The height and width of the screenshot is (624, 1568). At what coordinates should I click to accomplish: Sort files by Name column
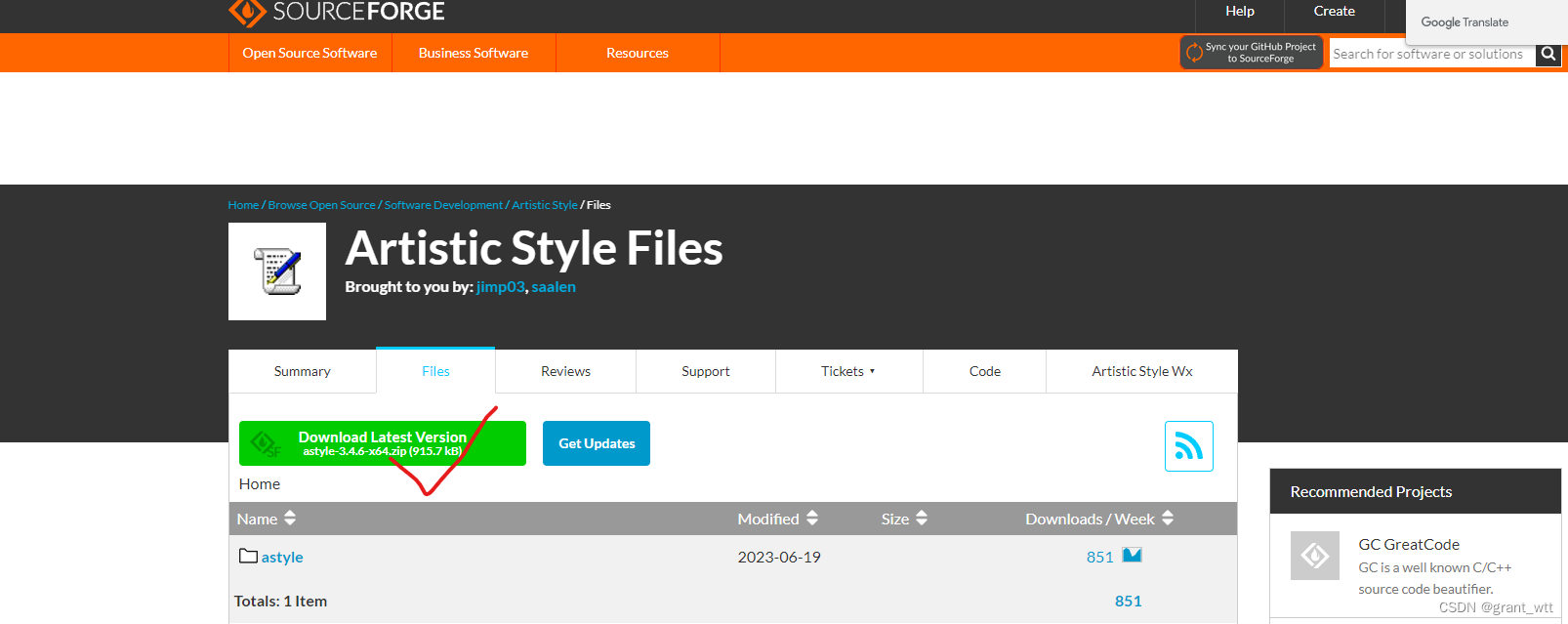point(267,519)
